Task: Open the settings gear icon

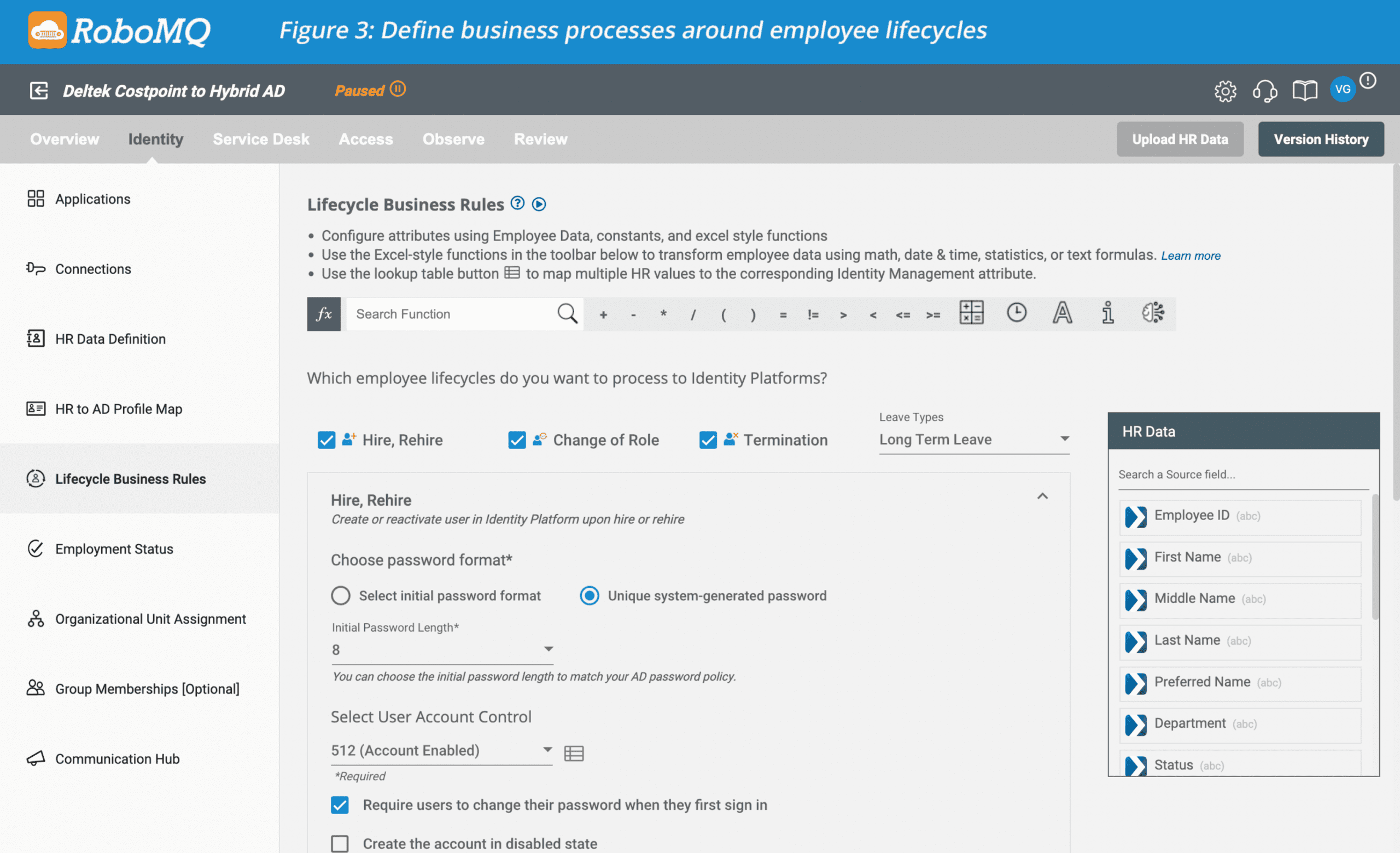Action: [1225, 91]
